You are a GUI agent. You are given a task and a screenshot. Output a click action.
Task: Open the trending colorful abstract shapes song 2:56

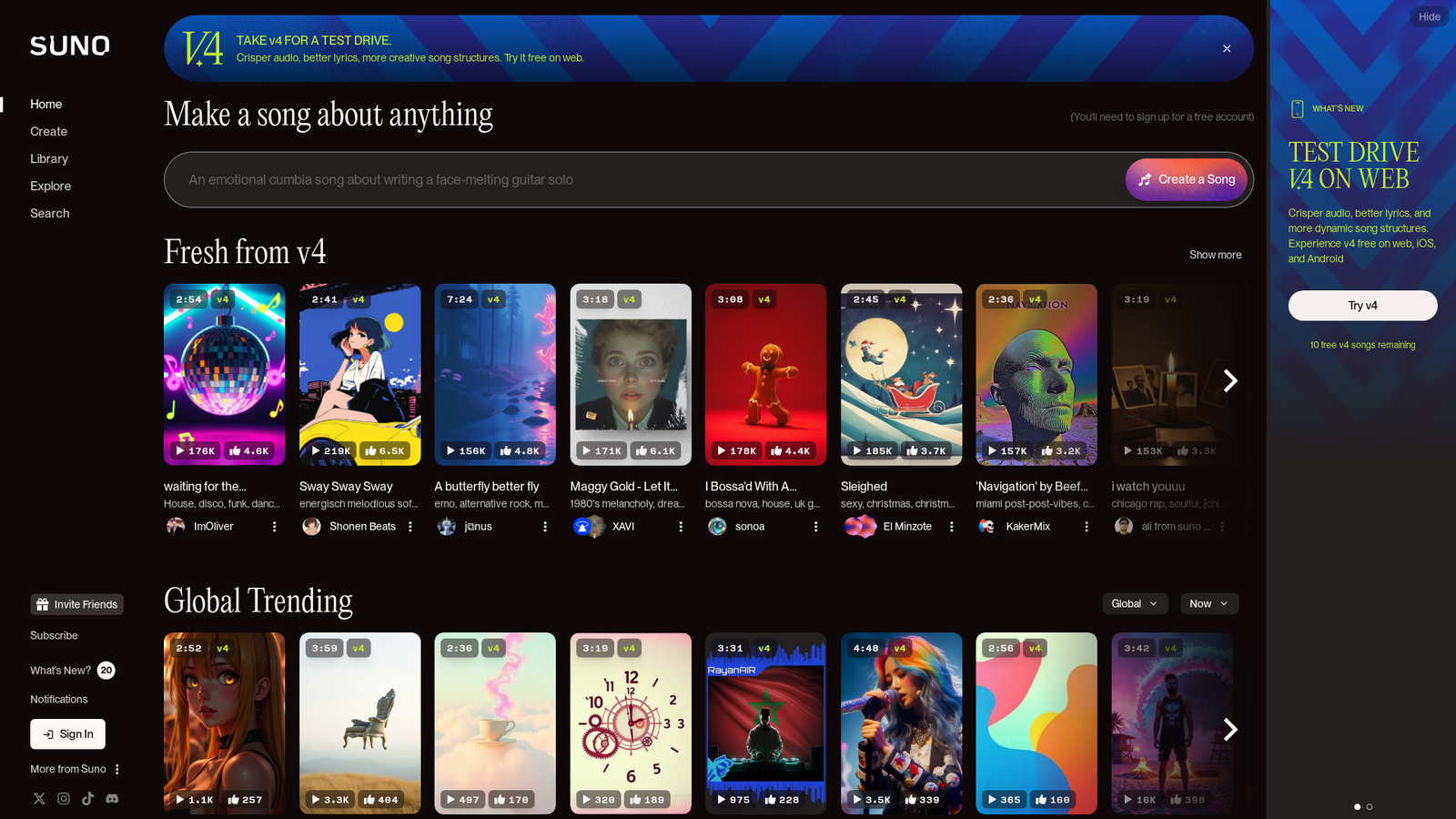coord(1036,723)
